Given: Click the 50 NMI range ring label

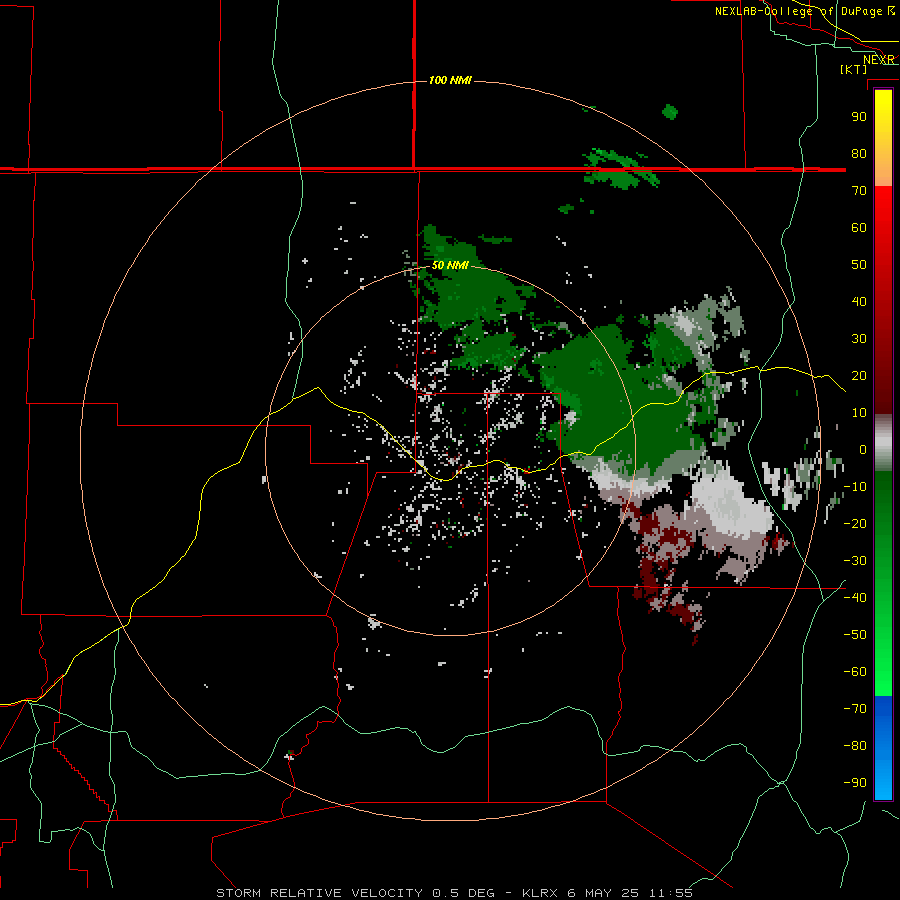Looking at the screenshot, I should pyautogui.click(x=451, y=265).
